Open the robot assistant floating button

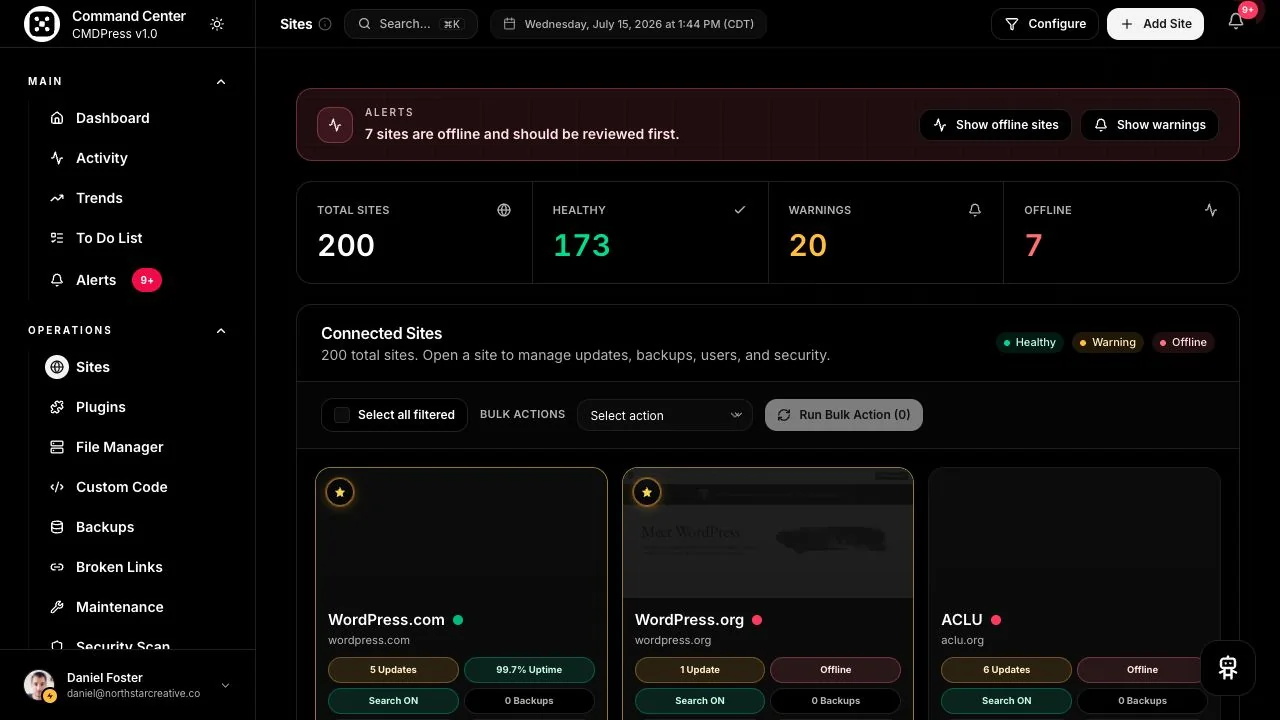tap(1228, 668)
